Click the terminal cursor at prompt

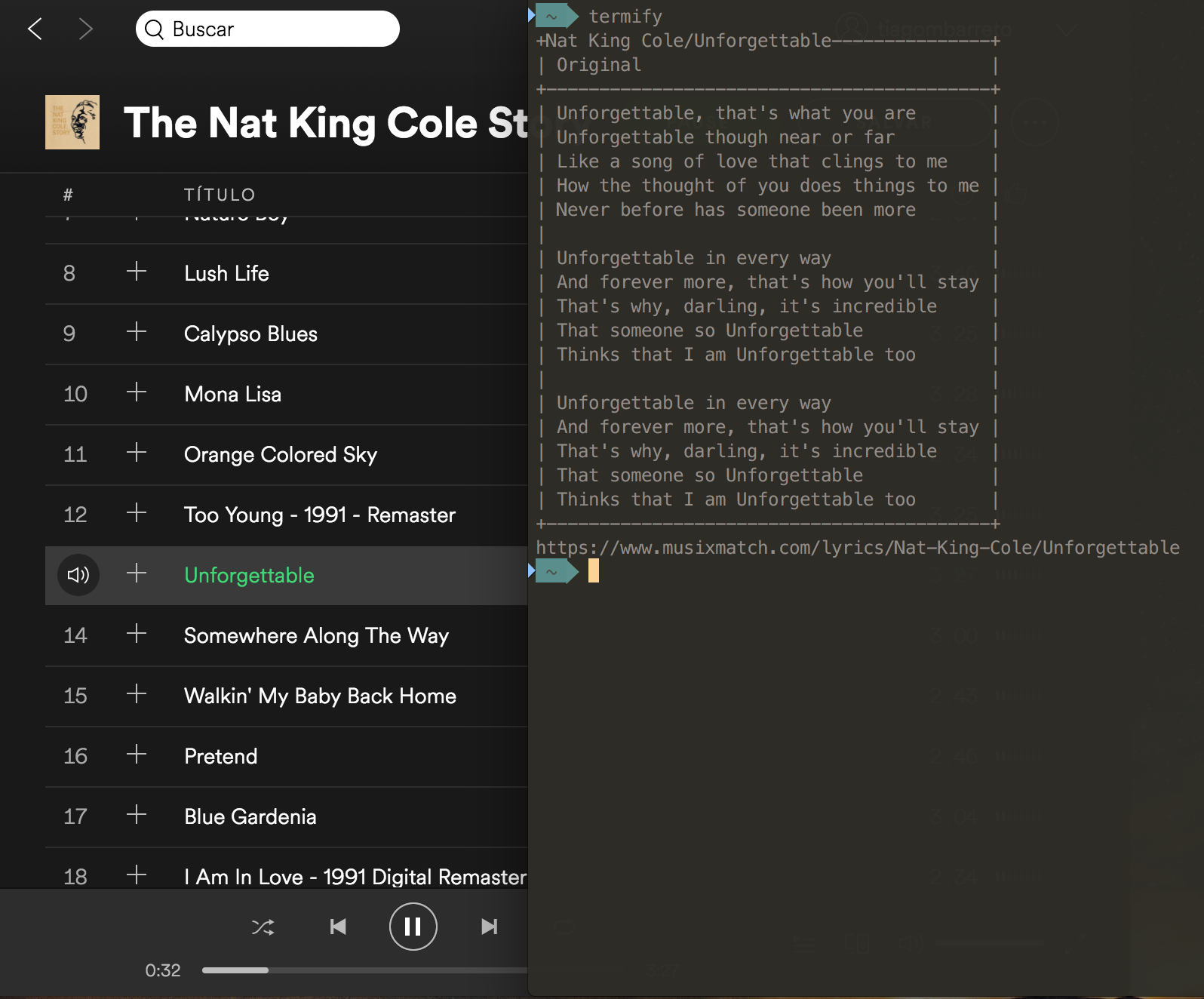(x=594, y=570)
